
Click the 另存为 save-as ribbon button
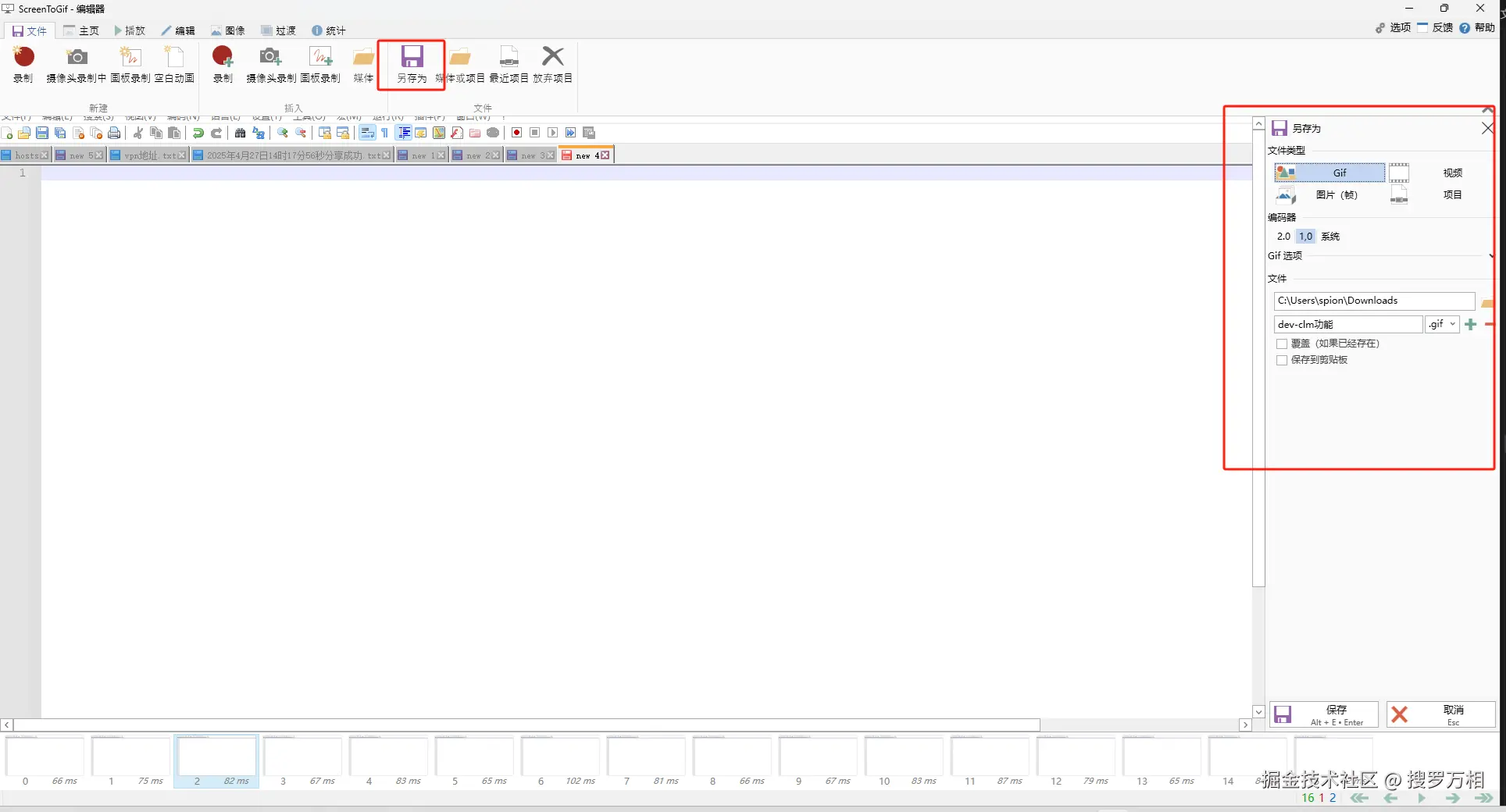click(412, 64)
